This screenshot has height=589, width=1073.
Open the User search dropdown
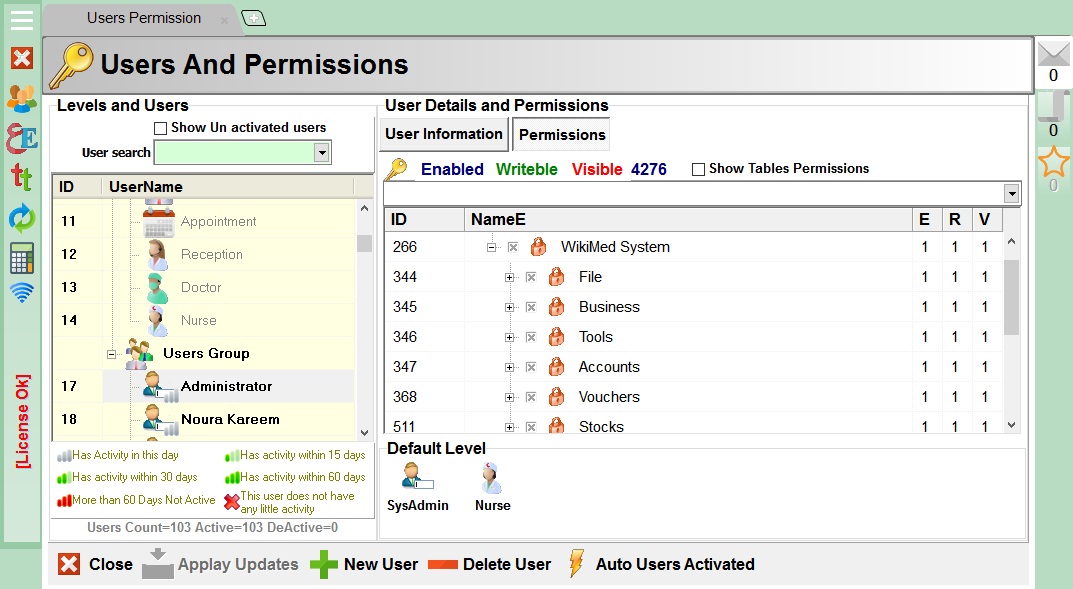pyautogui.click(x=322, y=153)
